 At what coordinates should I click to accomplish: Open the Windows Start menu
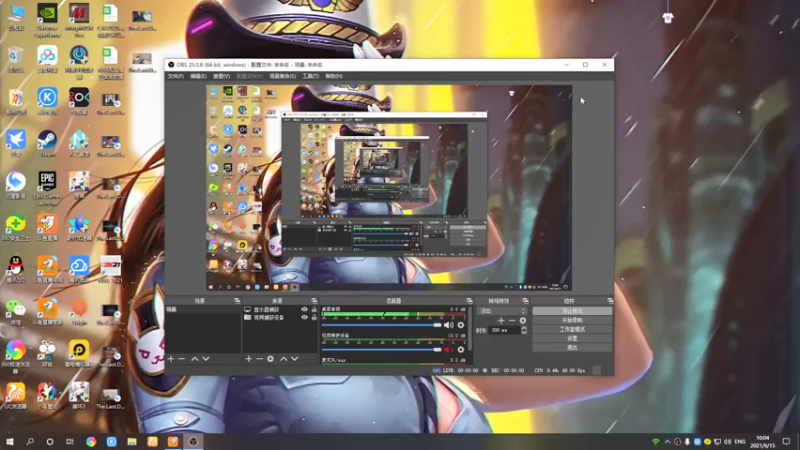[10, 441]
